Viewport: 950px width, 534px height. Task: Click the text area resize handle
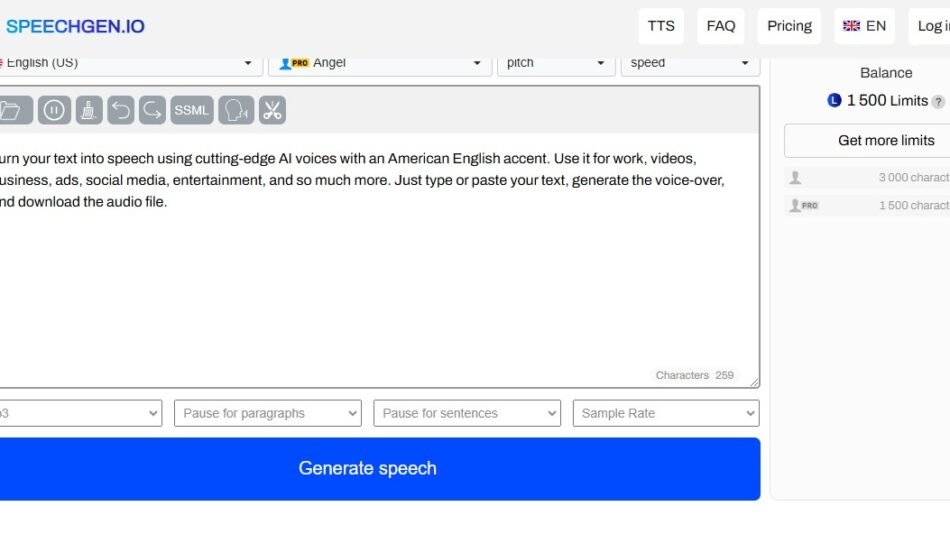click(x=754, y=382)
